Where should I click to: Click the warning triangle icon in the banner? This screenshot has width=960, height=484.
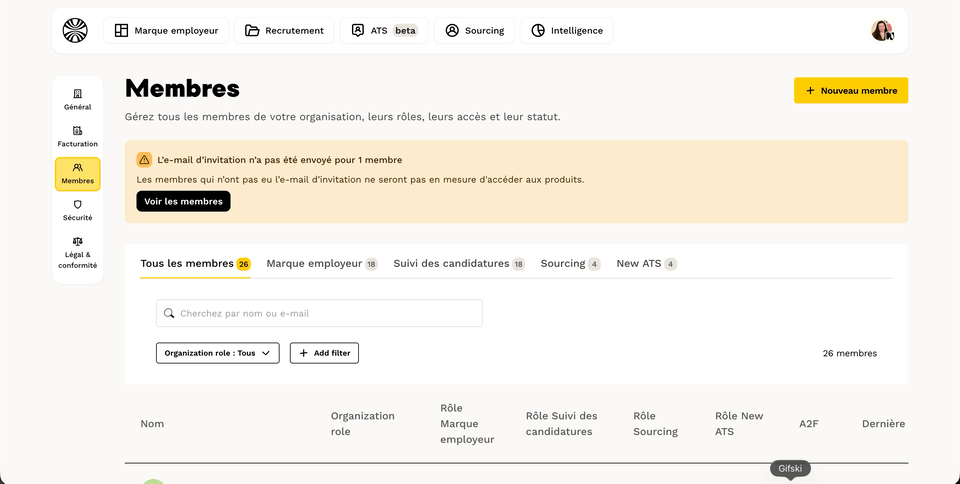tap(144, 160)
